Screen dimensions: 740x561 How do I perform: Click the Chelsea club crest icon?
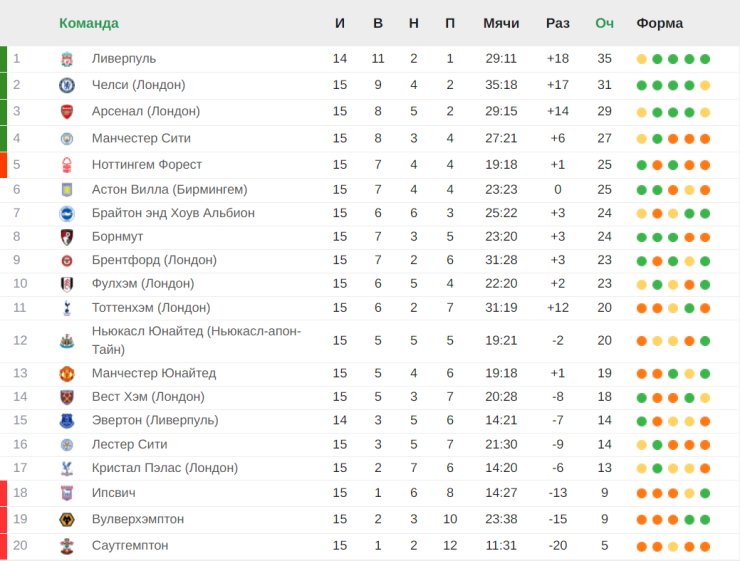[x=67, y=85]
